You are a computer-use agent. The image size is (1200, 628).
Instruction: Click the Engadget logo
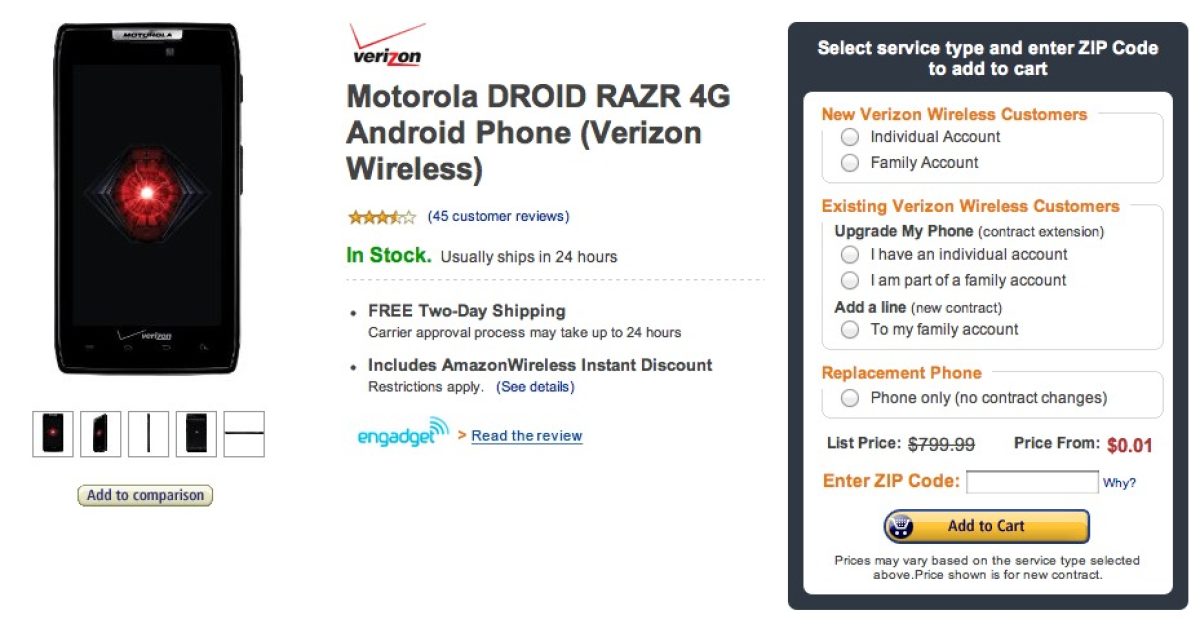pos(403,433)
